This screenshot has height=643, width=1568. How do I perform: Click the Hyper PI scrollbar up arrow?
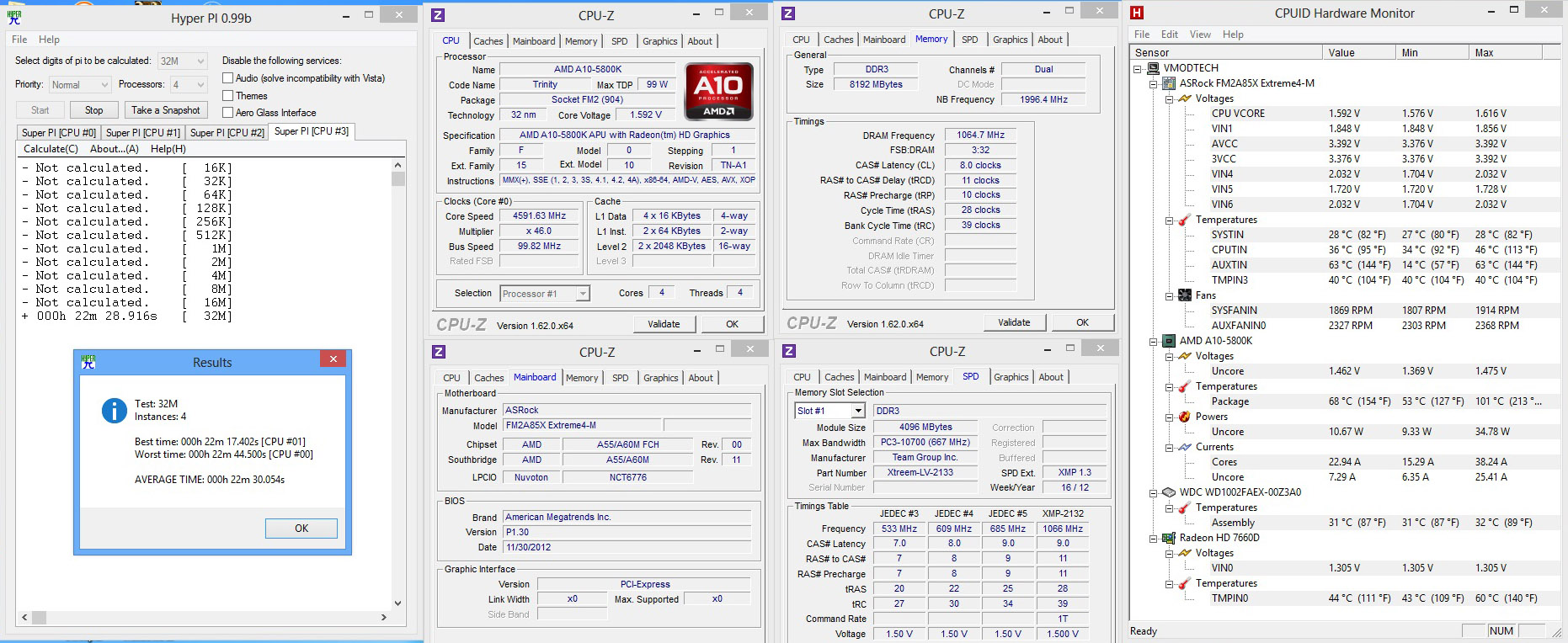point(398,166)
